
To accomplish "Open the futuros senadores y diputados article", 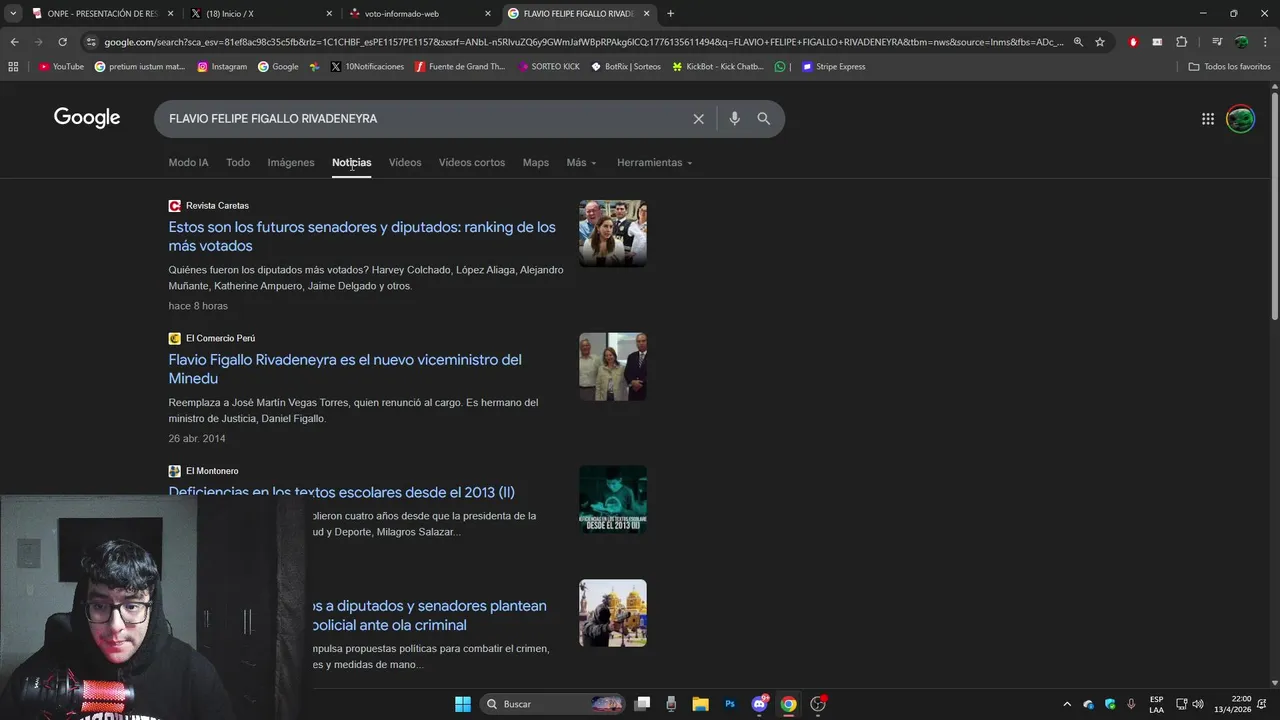I will pos(362,236).
